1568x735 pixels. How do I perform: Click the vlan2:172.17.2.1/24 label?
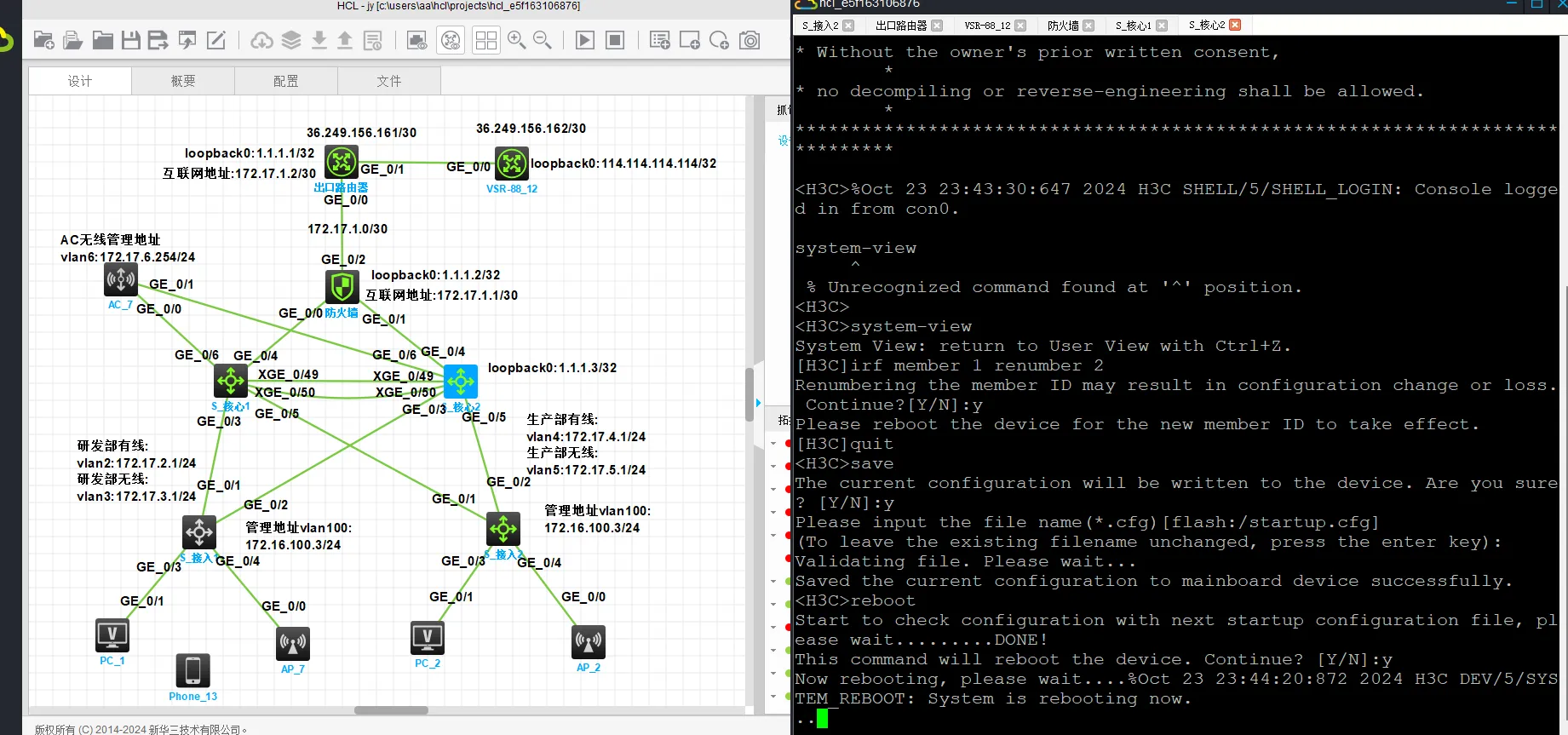[136, 463]
